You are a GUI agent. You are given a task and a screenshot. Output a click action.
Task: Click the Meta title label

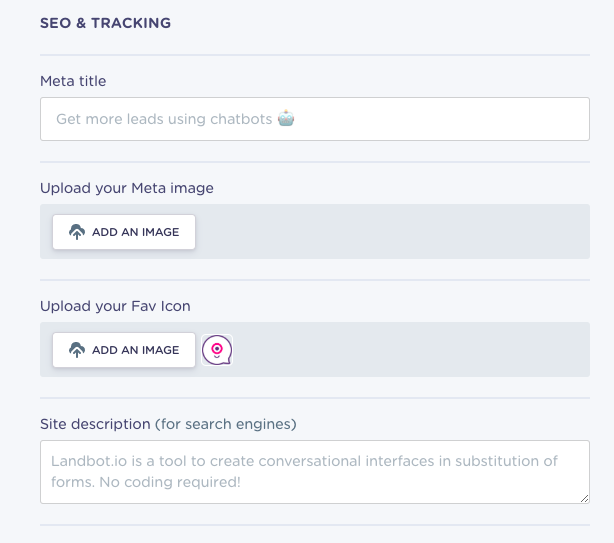point(73,81)
